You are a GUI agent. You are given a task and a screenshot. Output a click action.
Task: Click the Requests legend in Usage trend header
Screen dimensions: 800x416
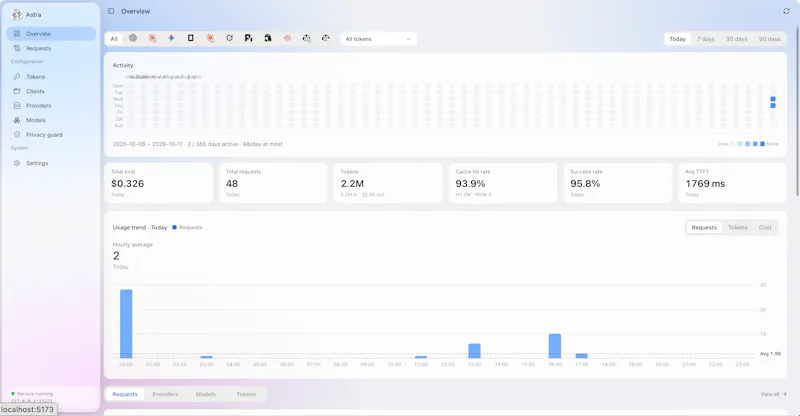pos(187,227)
